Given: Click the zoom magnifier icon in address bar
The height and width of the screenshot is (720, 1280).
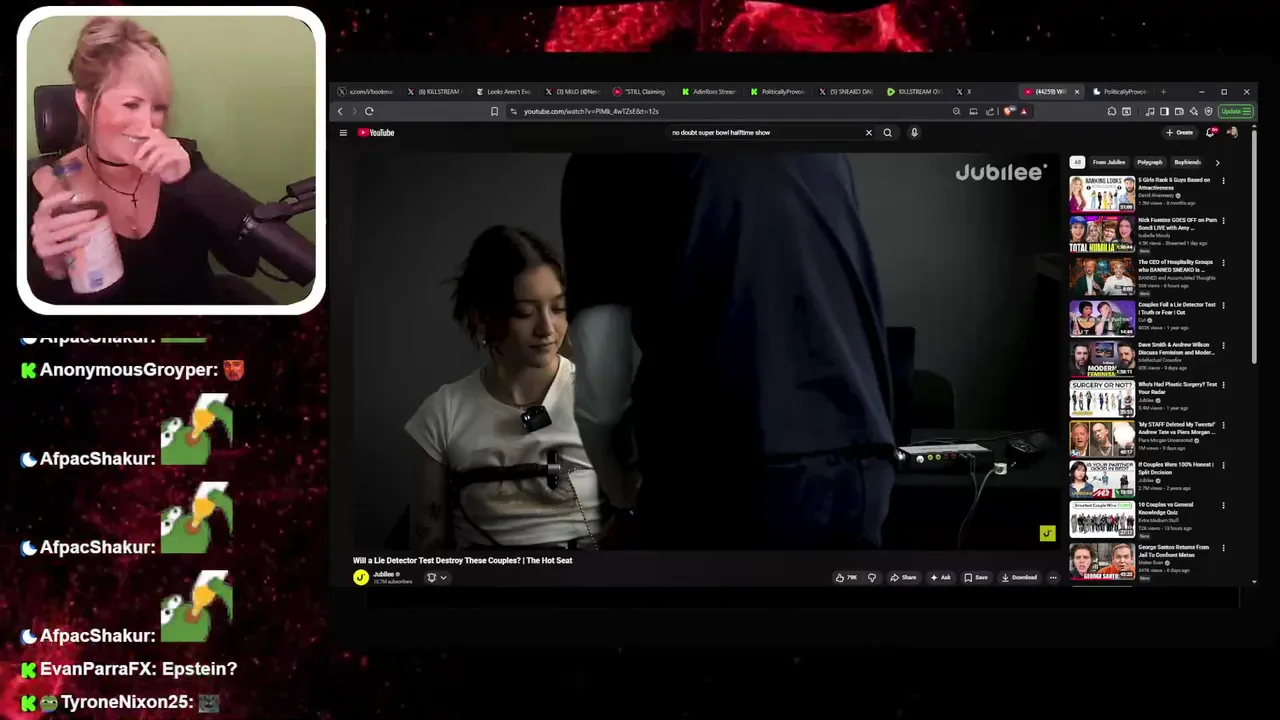Looking at the screenshot, I should coord(956,111).
